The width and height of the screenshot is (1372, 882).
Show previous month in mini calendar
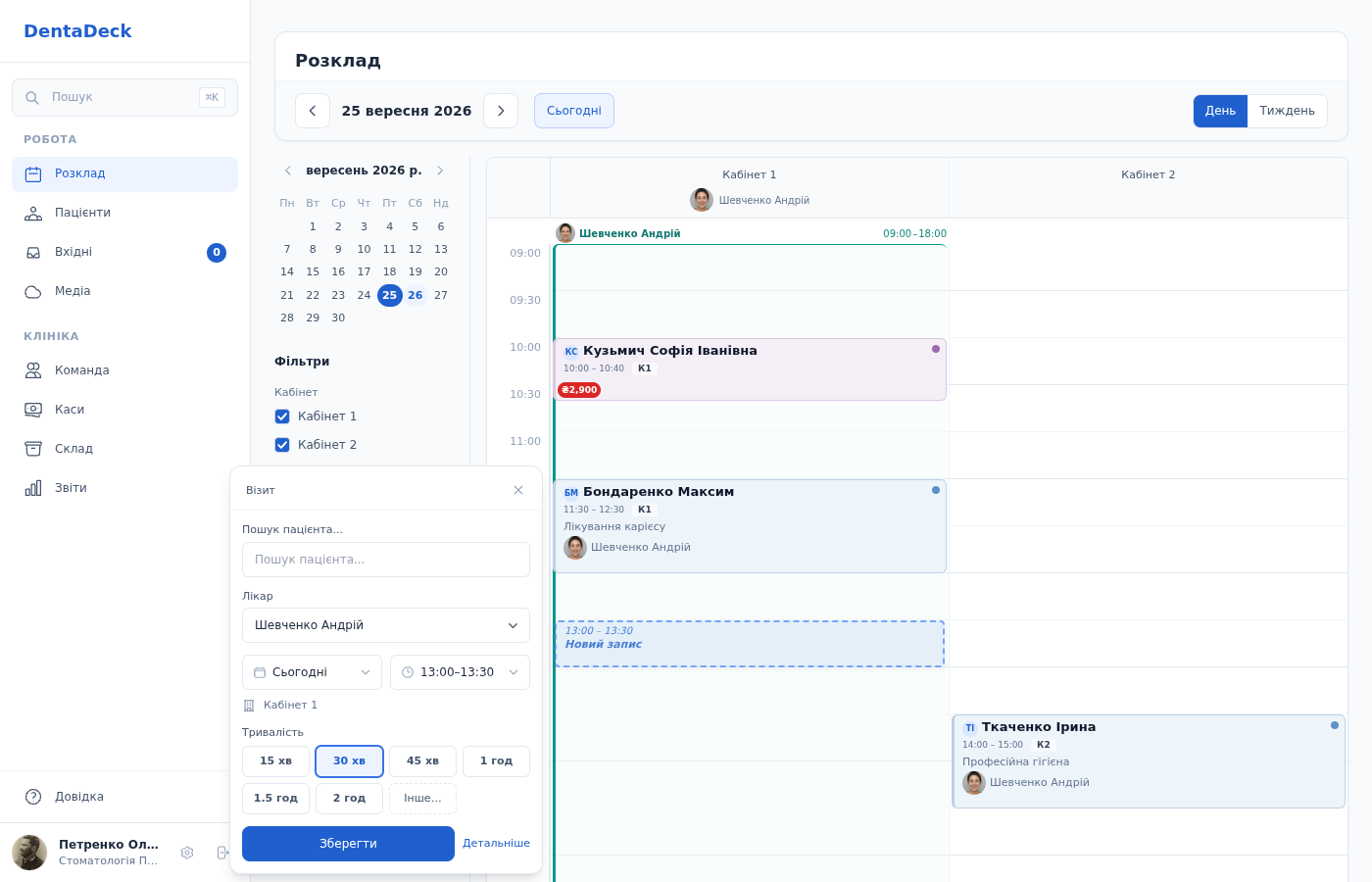pyautogui.click(x=288, y=171)
